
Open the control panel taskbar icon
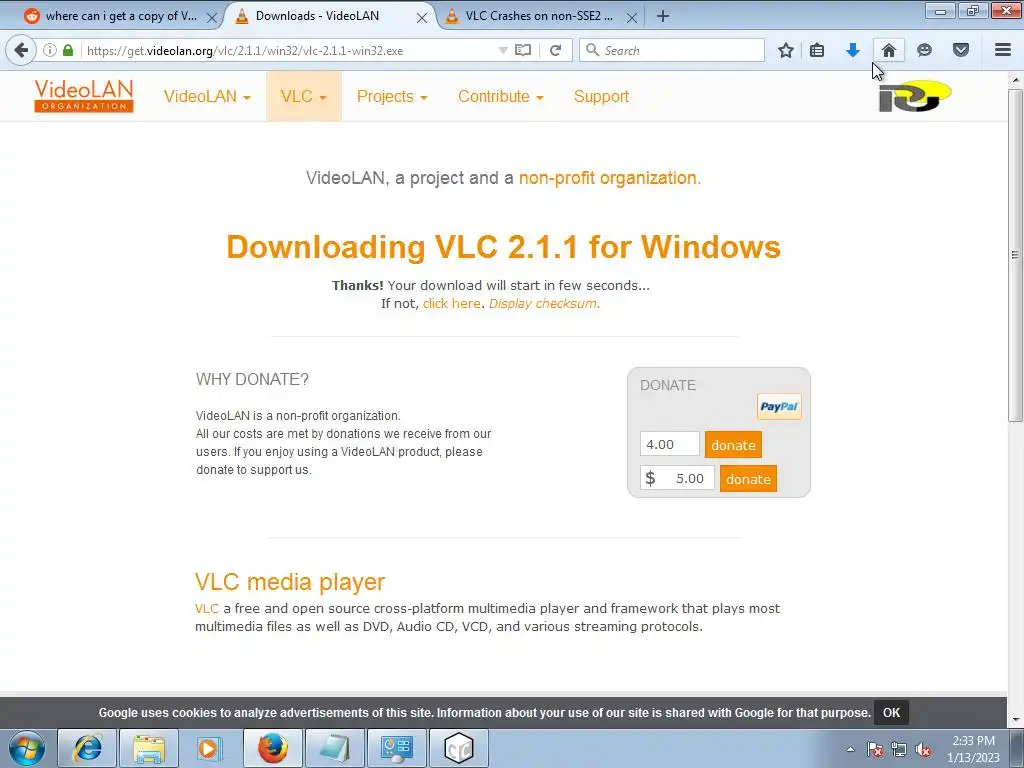click(397, 748)
